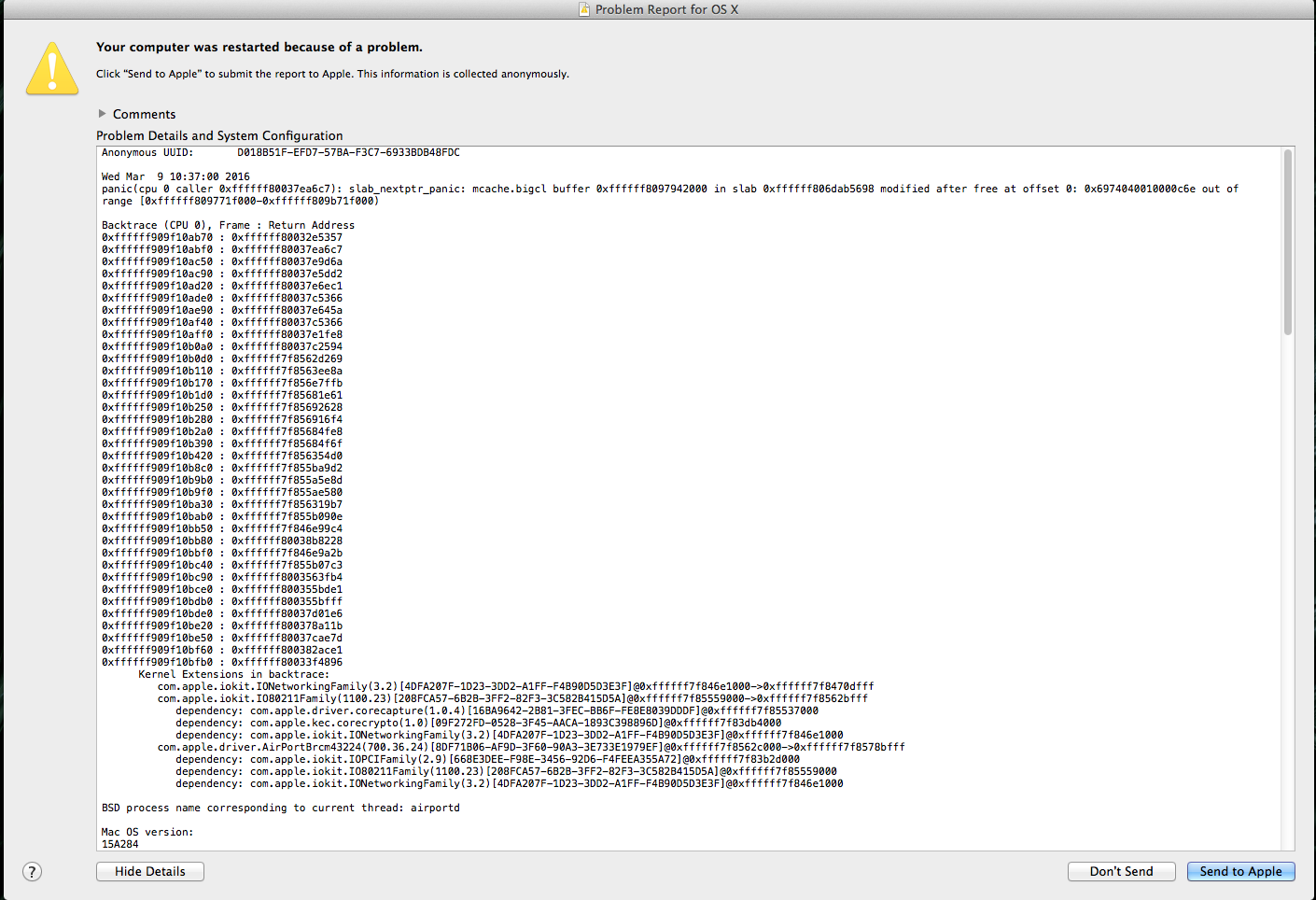Click the "Anonymous UUID:" line

(x=280, y=152)
